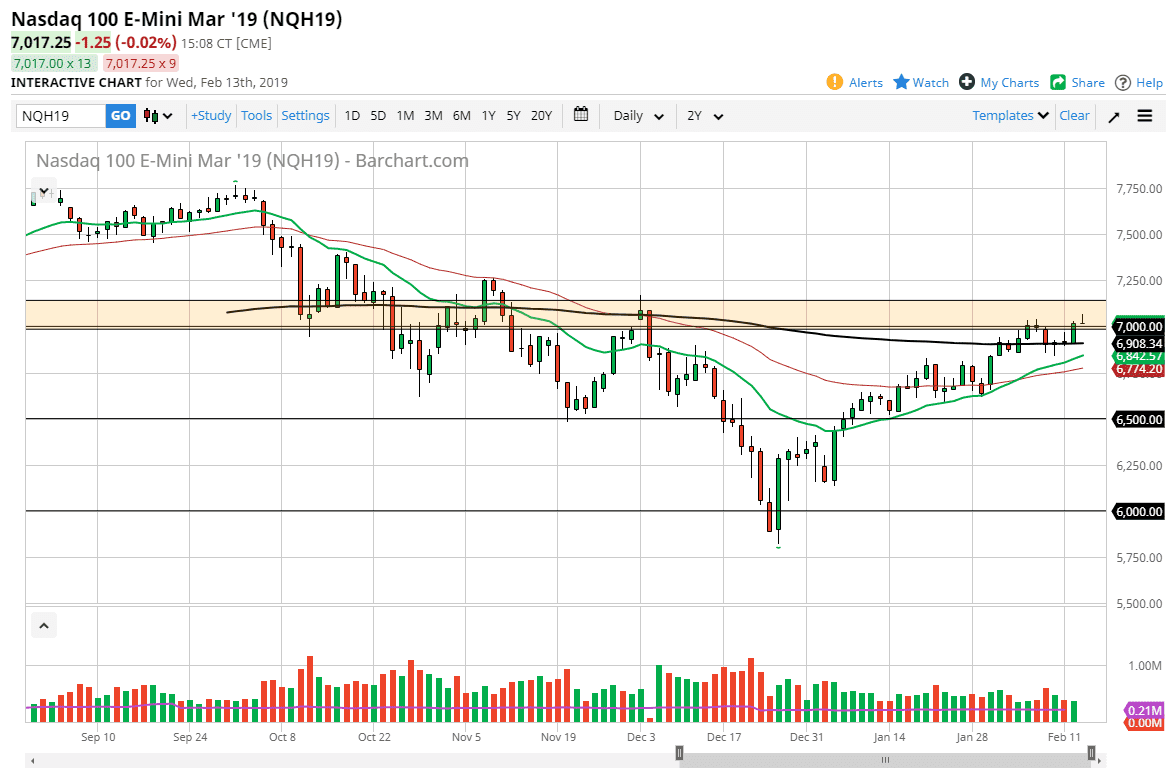
Task: Expand the chart with the pop-out arrow icon
Action: [x=1113, y=115]
